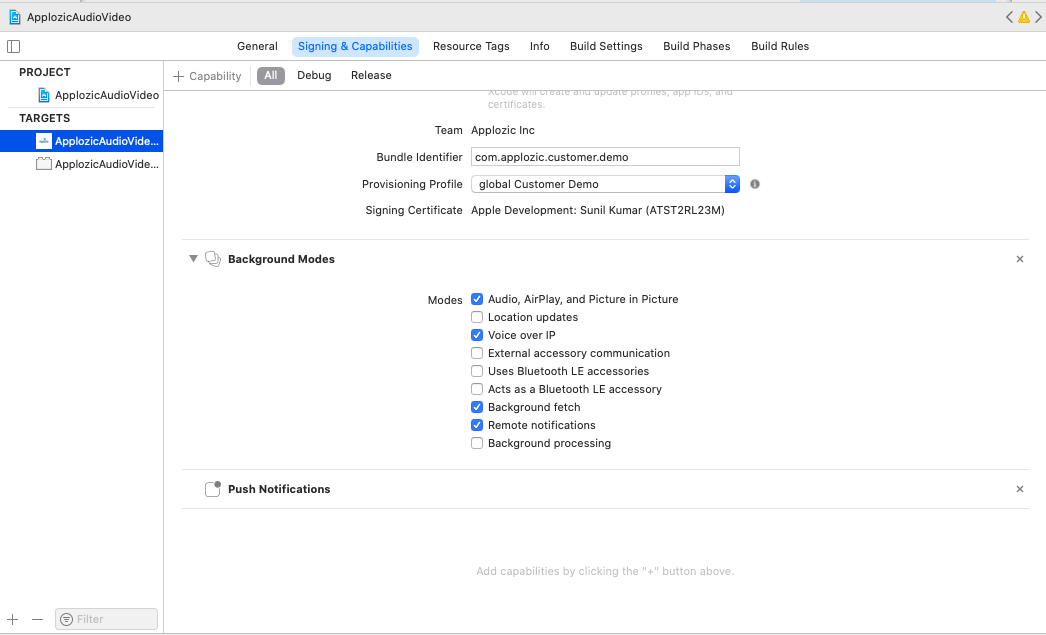Click the Team value Applozic Inc

pos(503,130)
